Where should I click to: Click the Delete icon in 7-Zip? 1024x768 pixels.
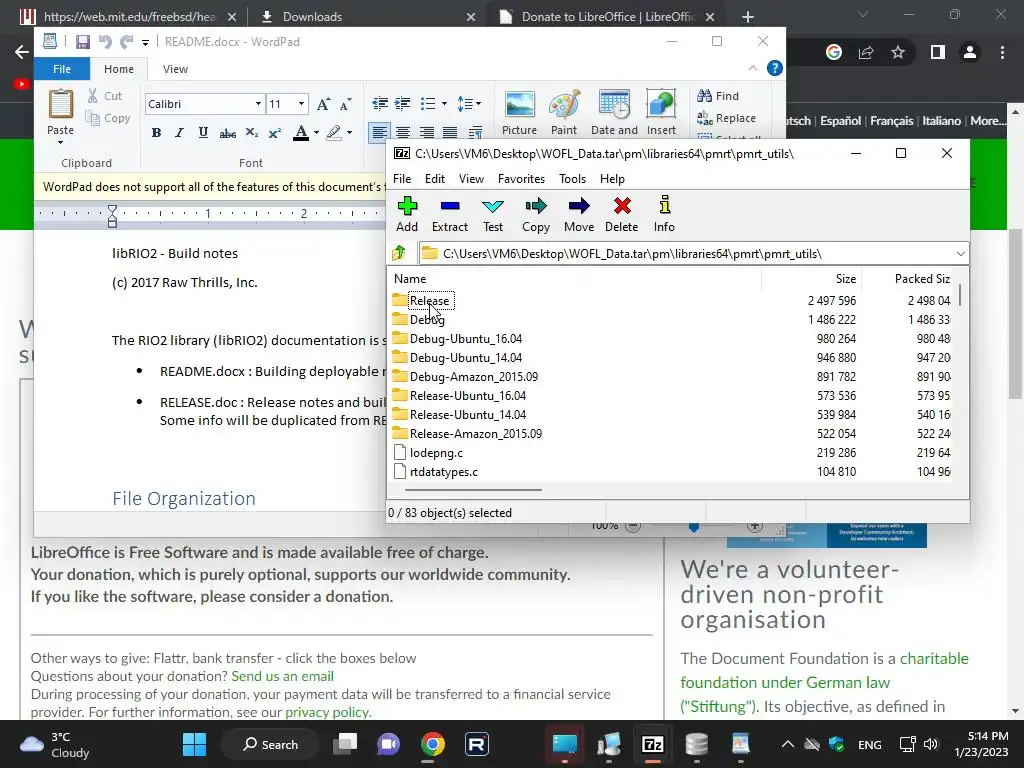tap(622, 214)
